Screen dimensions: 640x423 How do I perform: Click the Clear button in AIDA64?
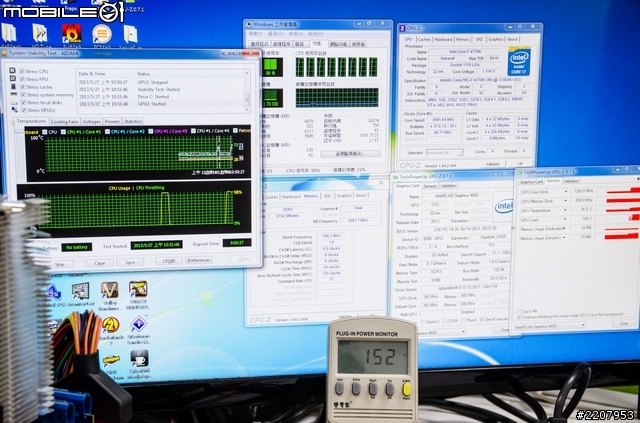(x=100, y=263)
